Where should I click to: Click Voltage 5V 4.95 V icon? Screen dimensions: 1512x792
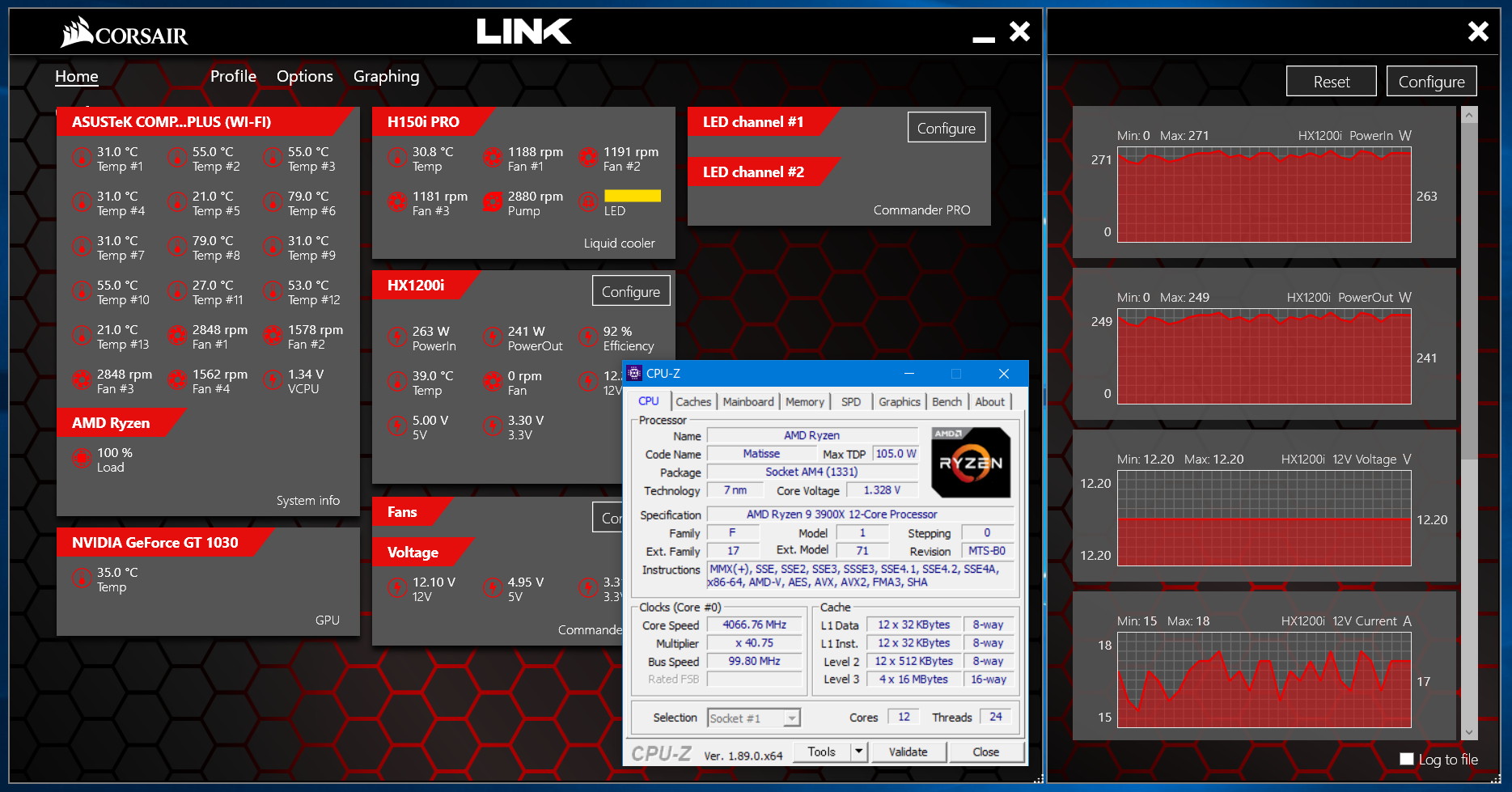493,588
